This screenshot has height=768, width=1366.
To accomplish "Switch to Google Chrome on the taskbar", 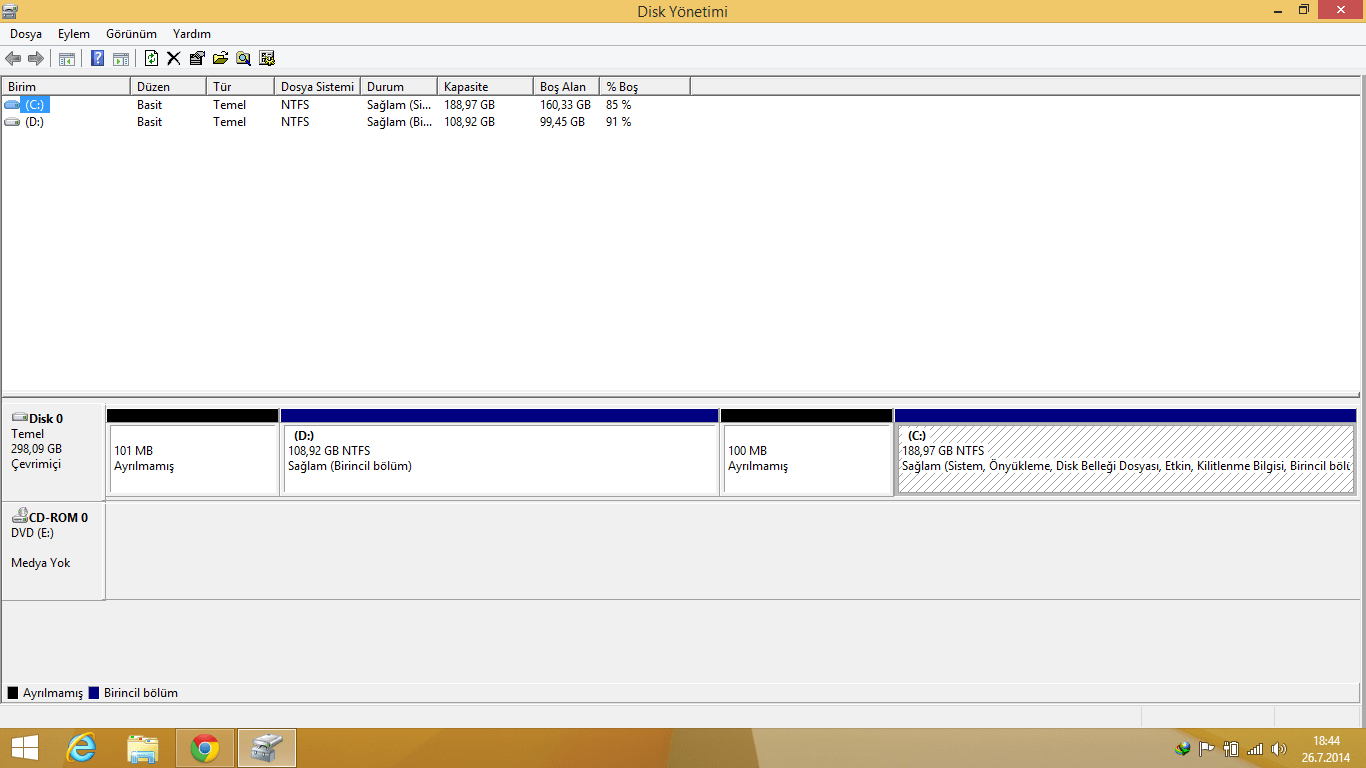I will tap(205, 747).
